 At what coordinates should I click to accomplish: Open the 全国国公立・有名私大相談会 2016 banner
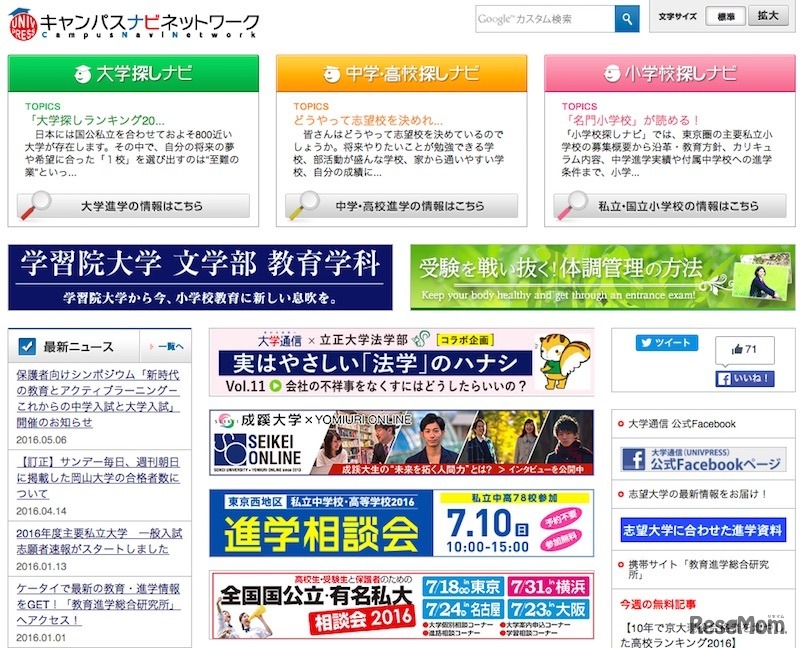402,605
